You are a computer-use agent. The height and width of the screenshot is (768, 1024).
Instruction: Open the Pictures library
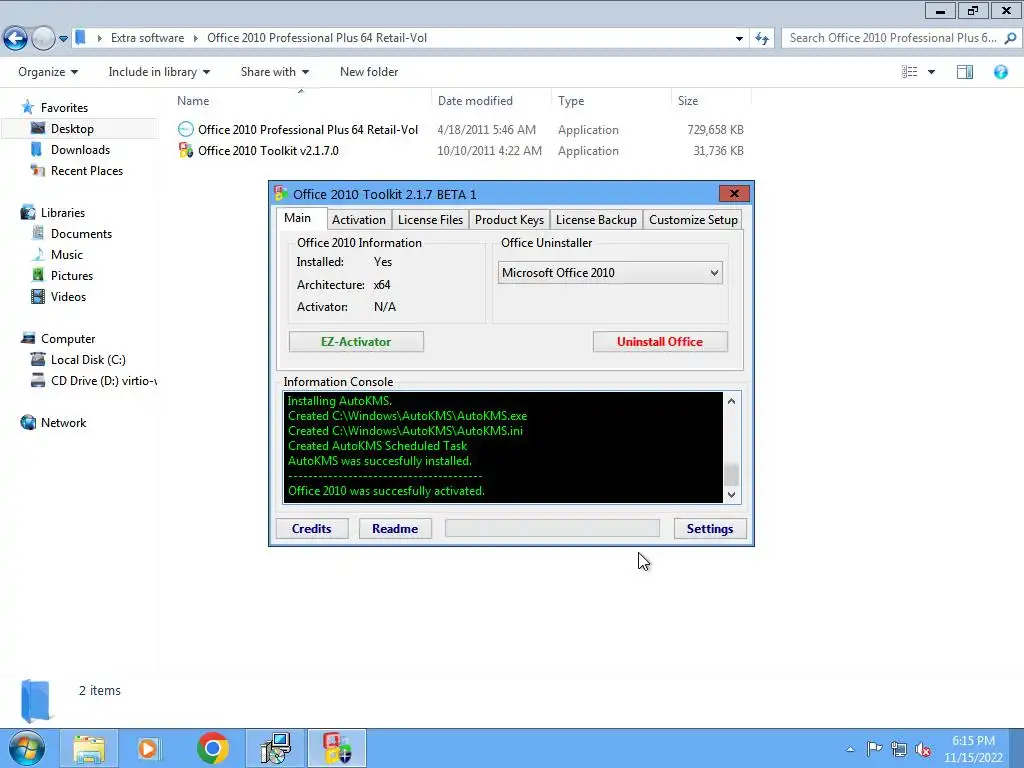72,275
